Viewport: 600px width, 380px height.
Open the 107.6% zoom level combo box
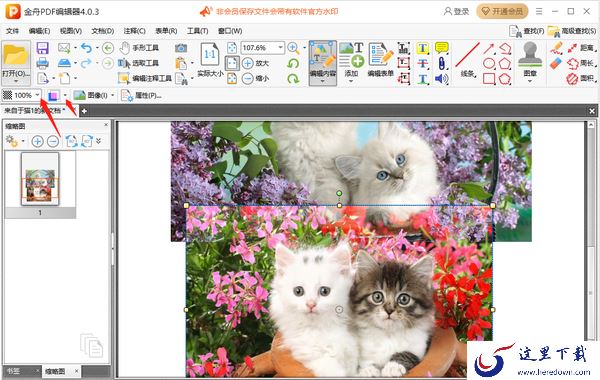[263, 48]
